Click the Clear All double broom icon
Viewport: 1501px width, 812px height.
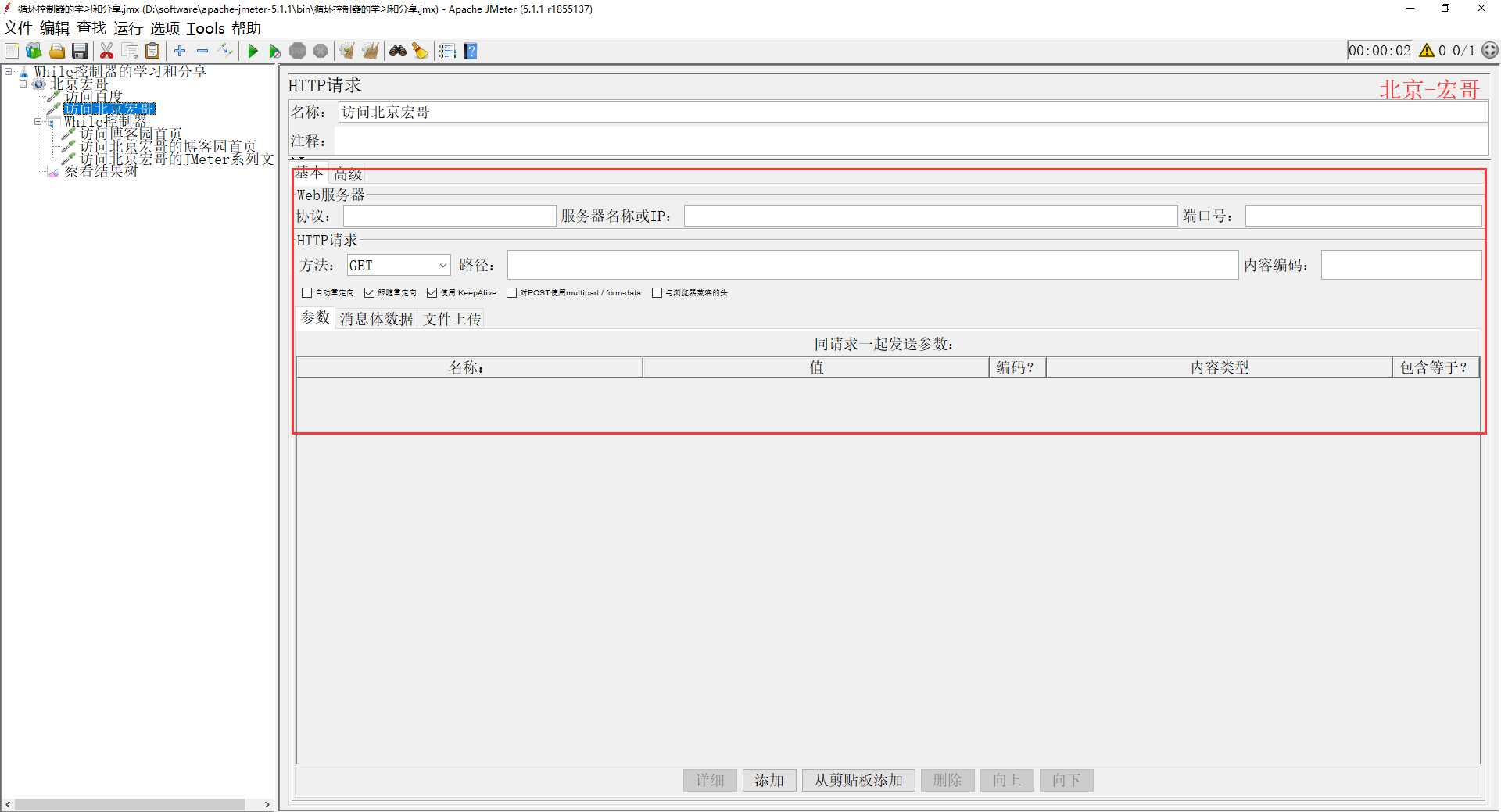point(371,51)
